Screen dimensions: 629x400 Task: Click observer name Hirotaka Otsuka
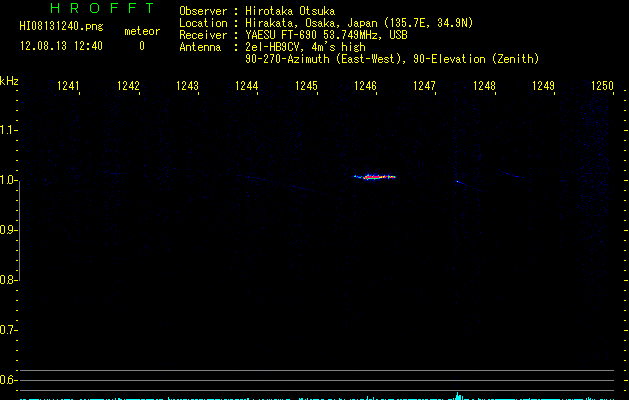290,11
